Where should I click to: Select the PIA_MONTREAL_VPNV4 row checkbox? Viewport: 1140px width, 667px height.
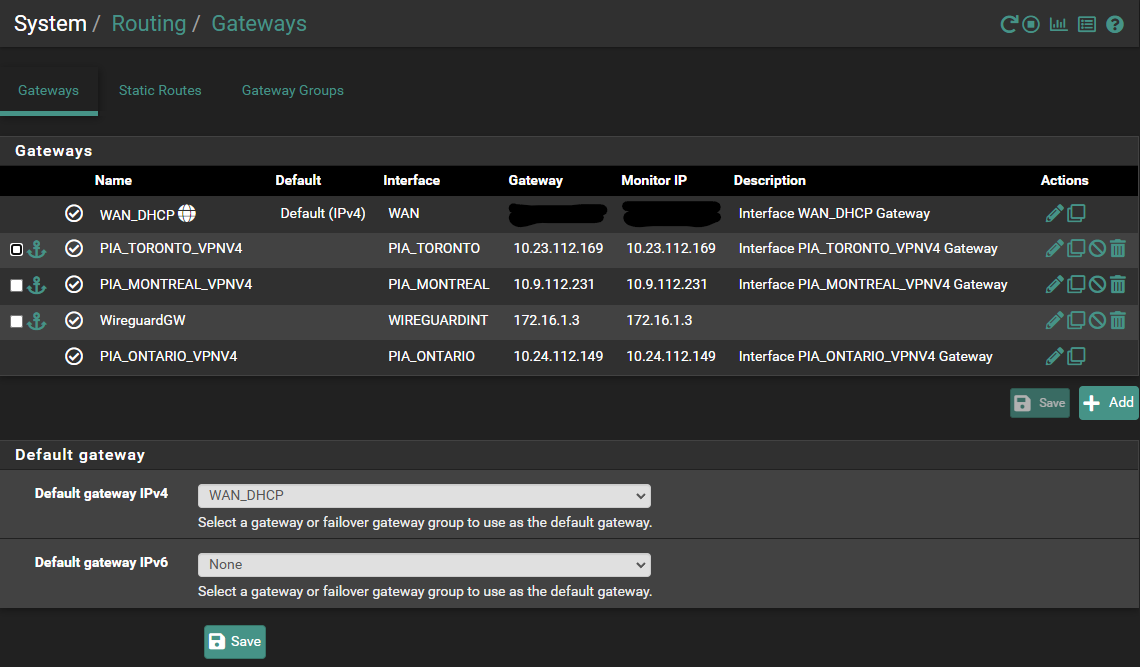[17, 285]
